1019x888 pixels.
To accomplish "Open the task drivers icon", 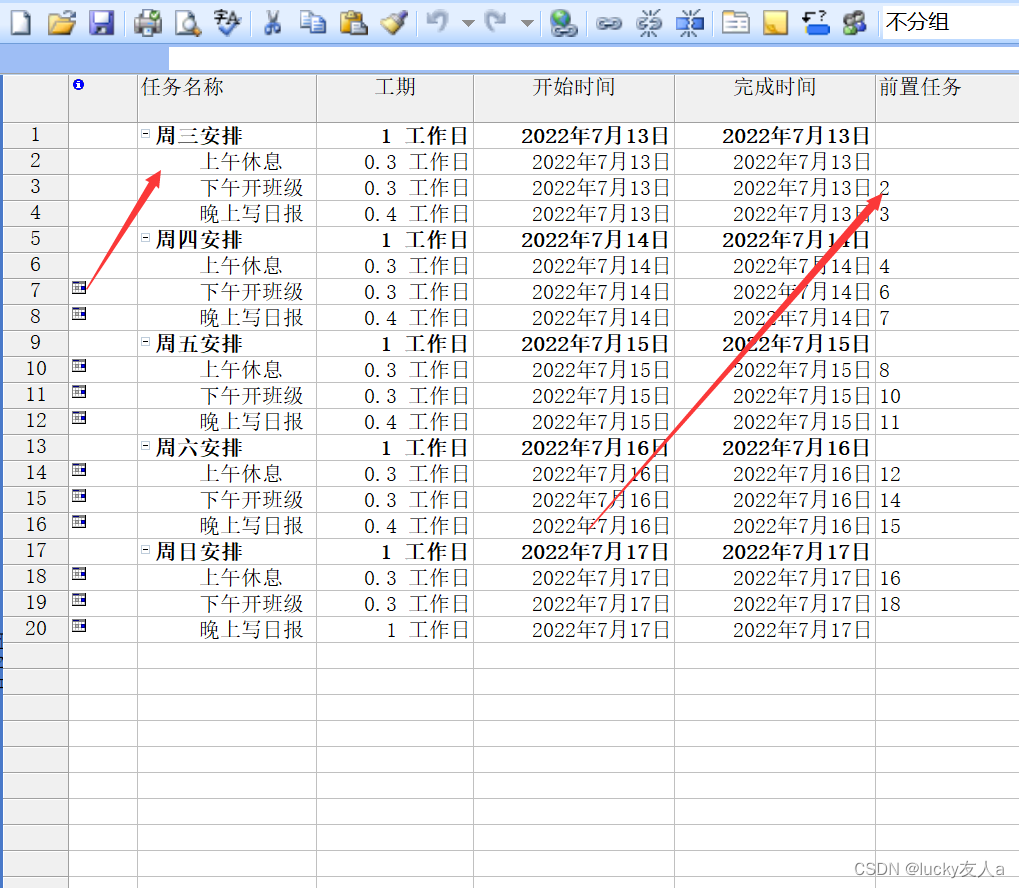I will (815, 23).
